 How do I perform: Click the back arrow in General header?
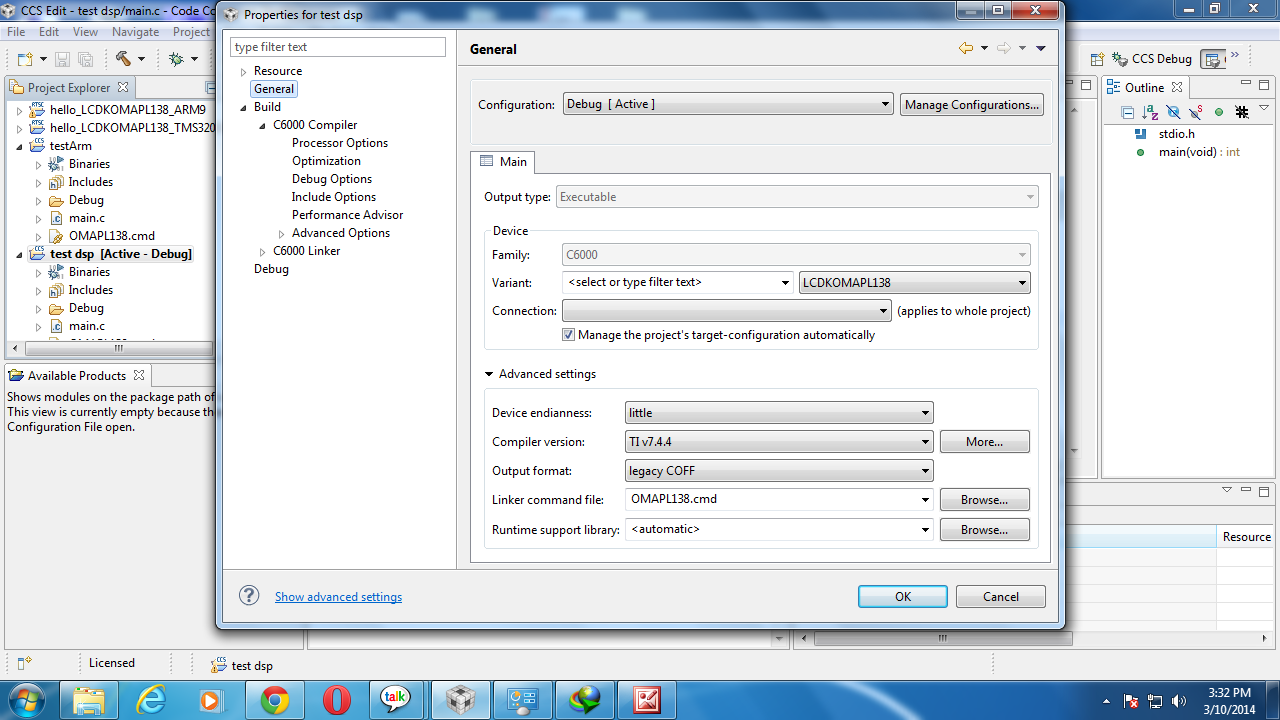[x=966, y=48]
